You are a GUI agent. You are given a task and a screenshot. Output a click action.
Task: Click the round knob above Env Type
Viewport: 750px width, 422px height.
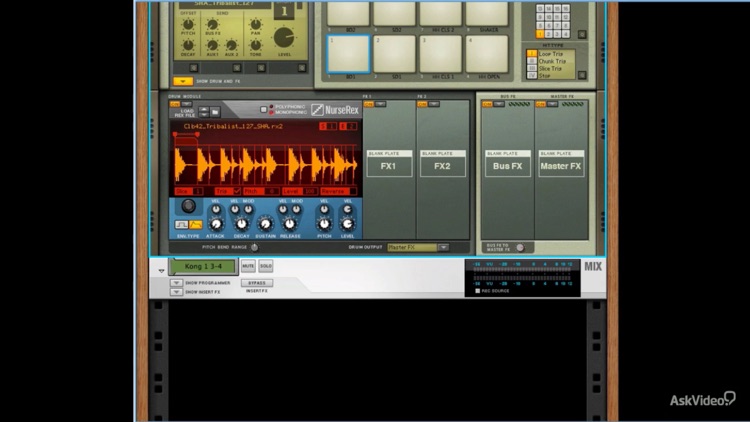(188, 206)
